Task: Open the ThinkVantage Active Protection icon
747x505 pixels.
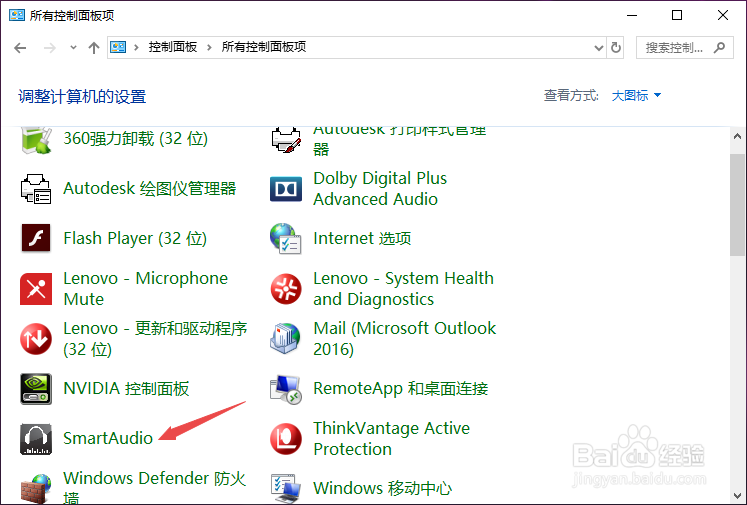Action: click(x=286, y=439)
